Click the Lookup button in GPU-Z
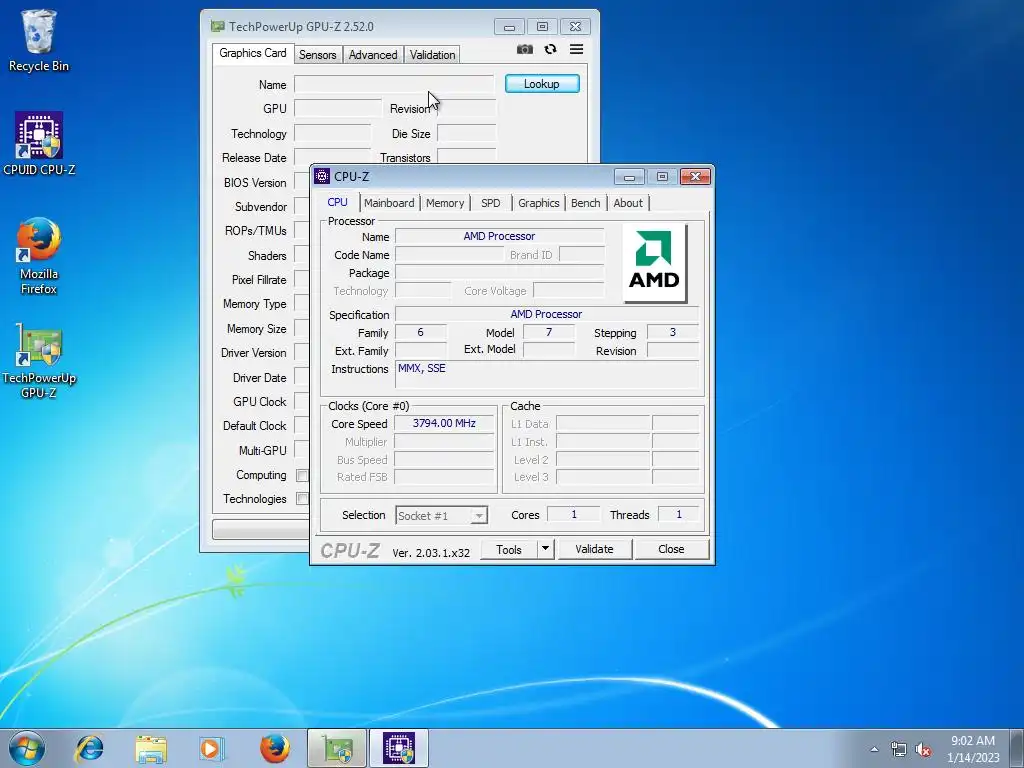Viewport: 1024px width, 768px height. pos(542,84)
